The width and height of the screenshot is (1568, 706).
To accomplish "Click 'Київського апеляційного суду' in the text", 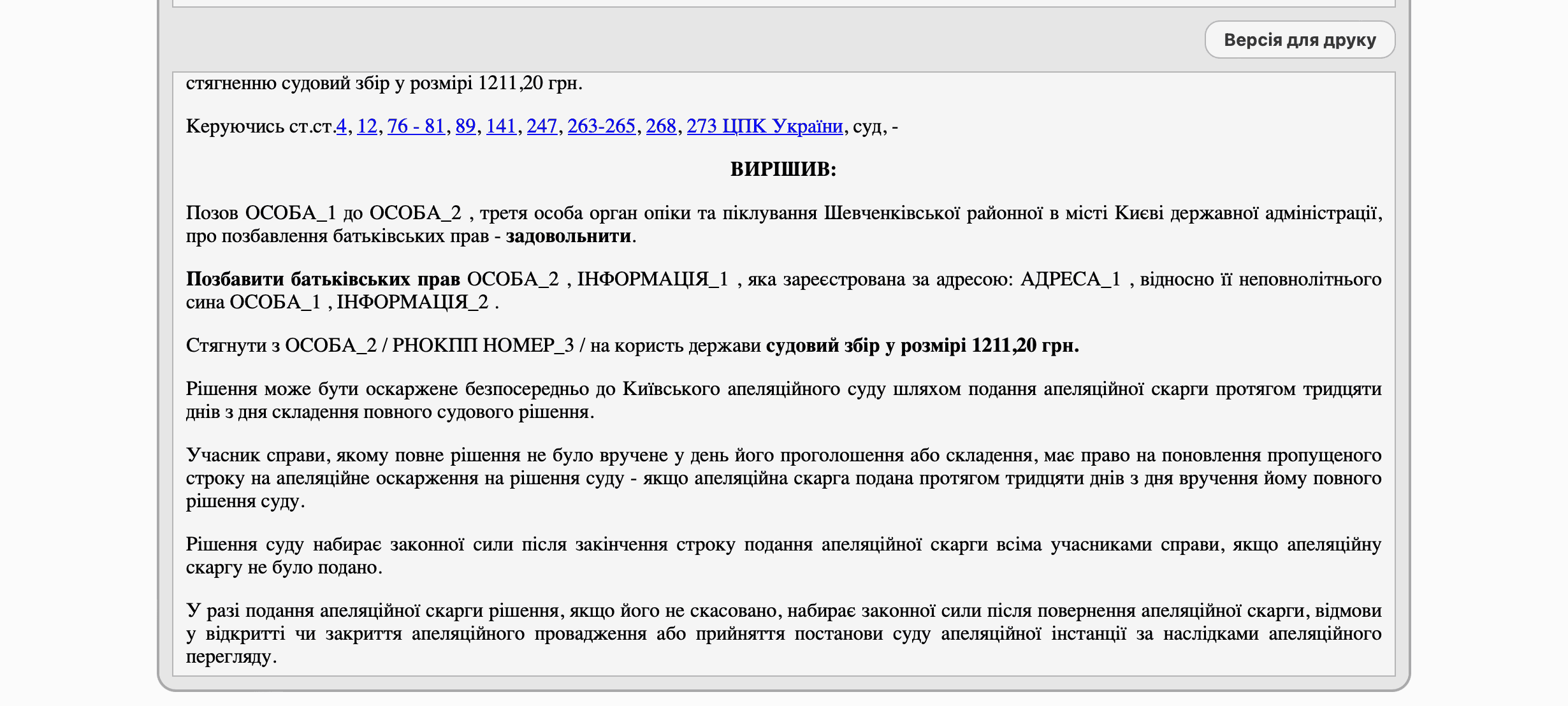I will pyautogui.click(x=754, y=389).
